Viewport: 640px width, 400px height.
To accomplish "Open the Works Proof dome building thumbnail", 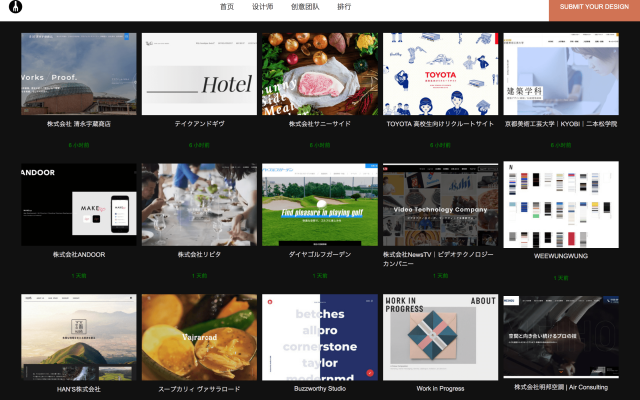I will pos(79,74).
